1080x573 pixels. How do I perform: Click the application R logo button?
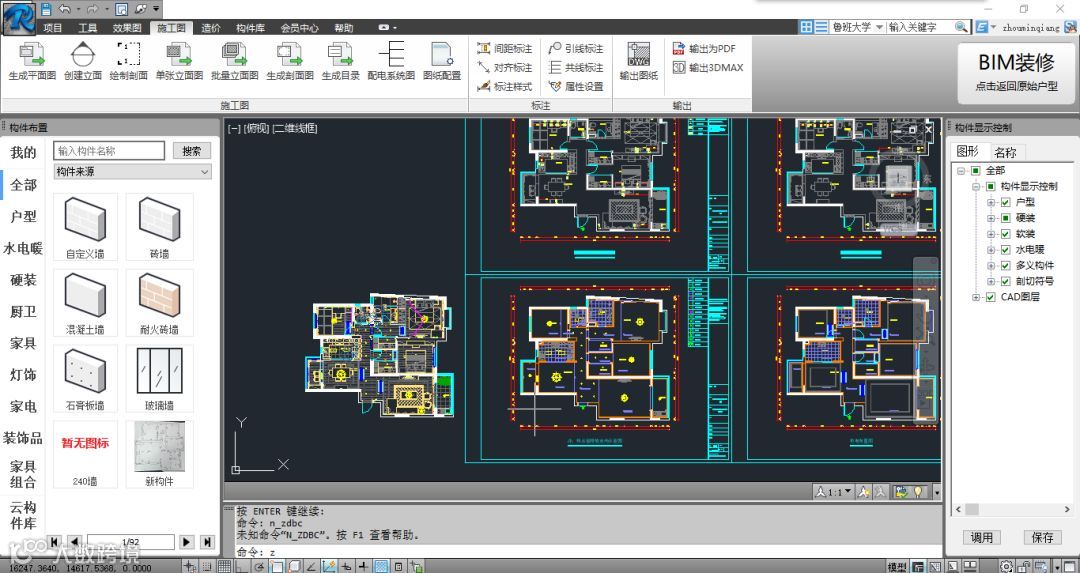[x=19, y=17]
